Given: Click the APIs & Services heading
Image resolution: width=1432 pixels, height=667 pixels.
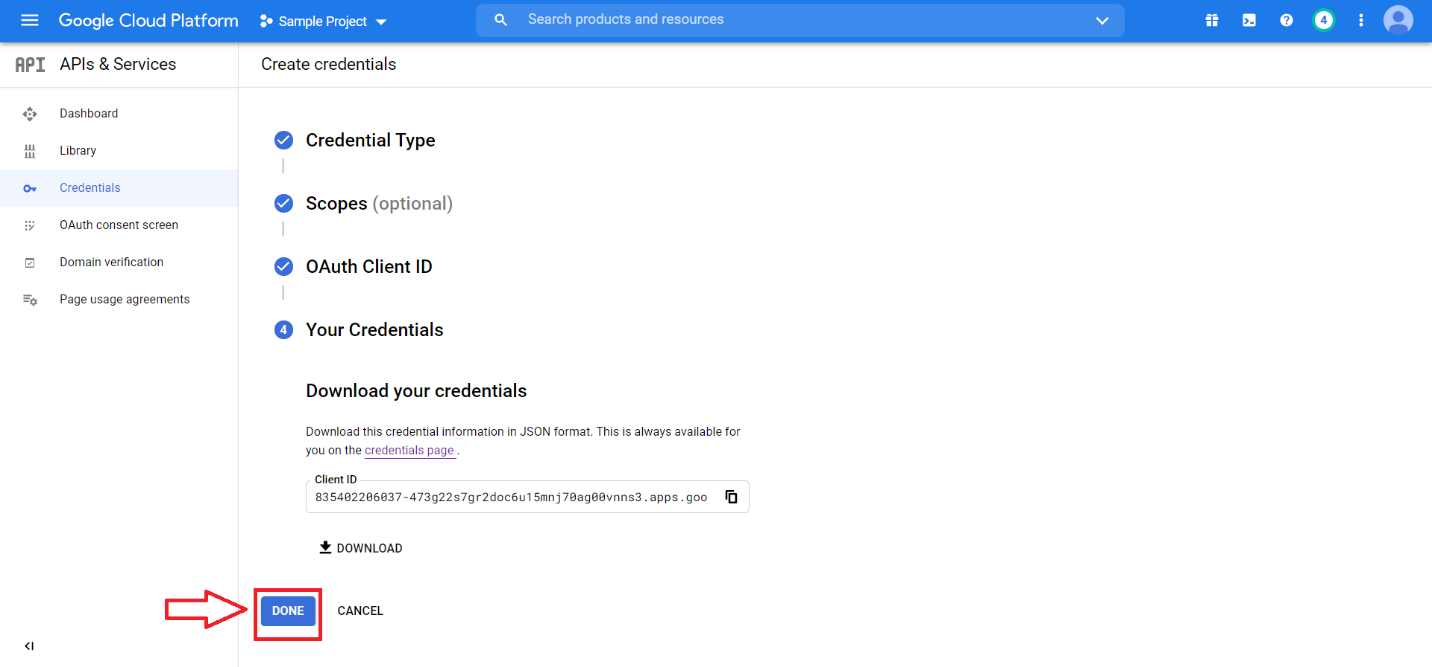Looking at the screenshot, I should (x=118, y=64).
